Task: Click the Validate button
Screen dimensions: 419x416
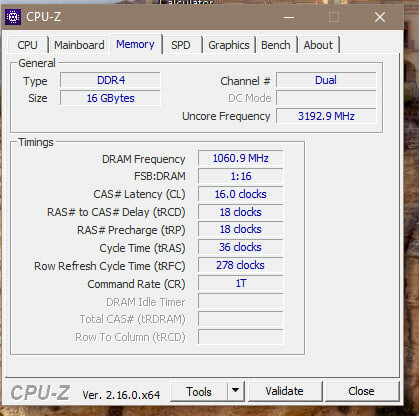Action: (x=284, y=391)
